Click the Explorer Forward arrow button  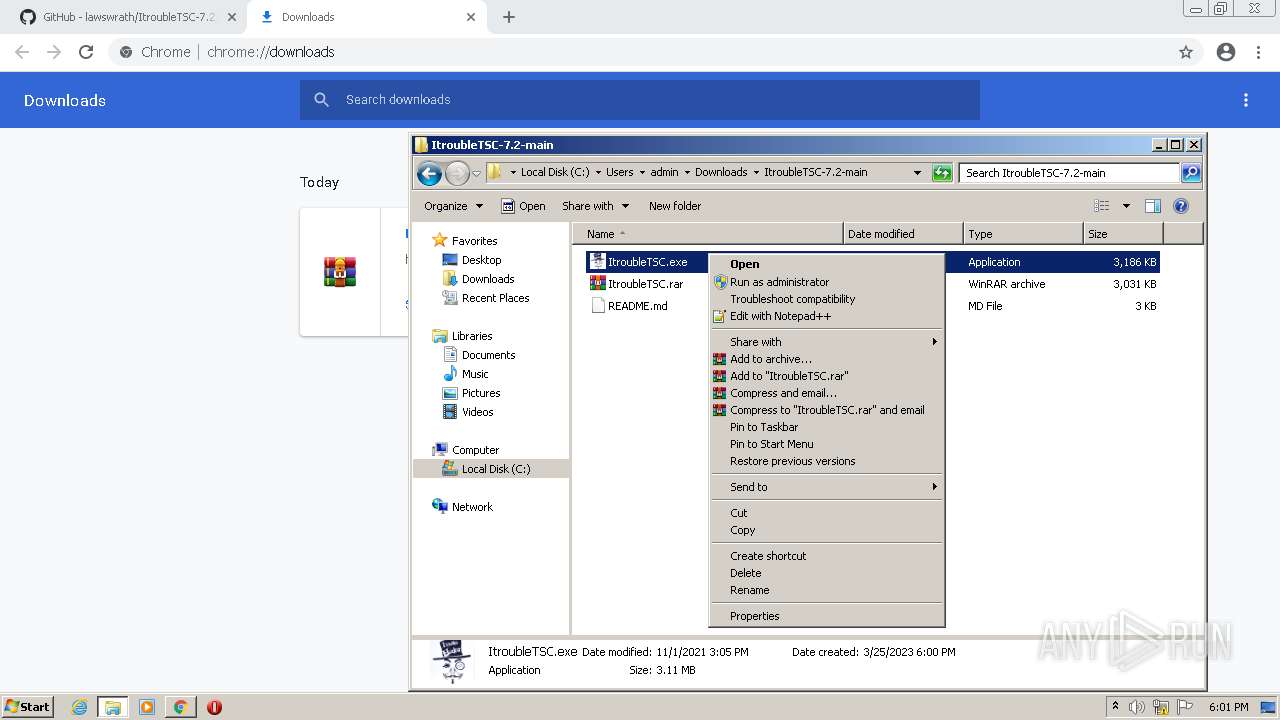tap(457, 173)
